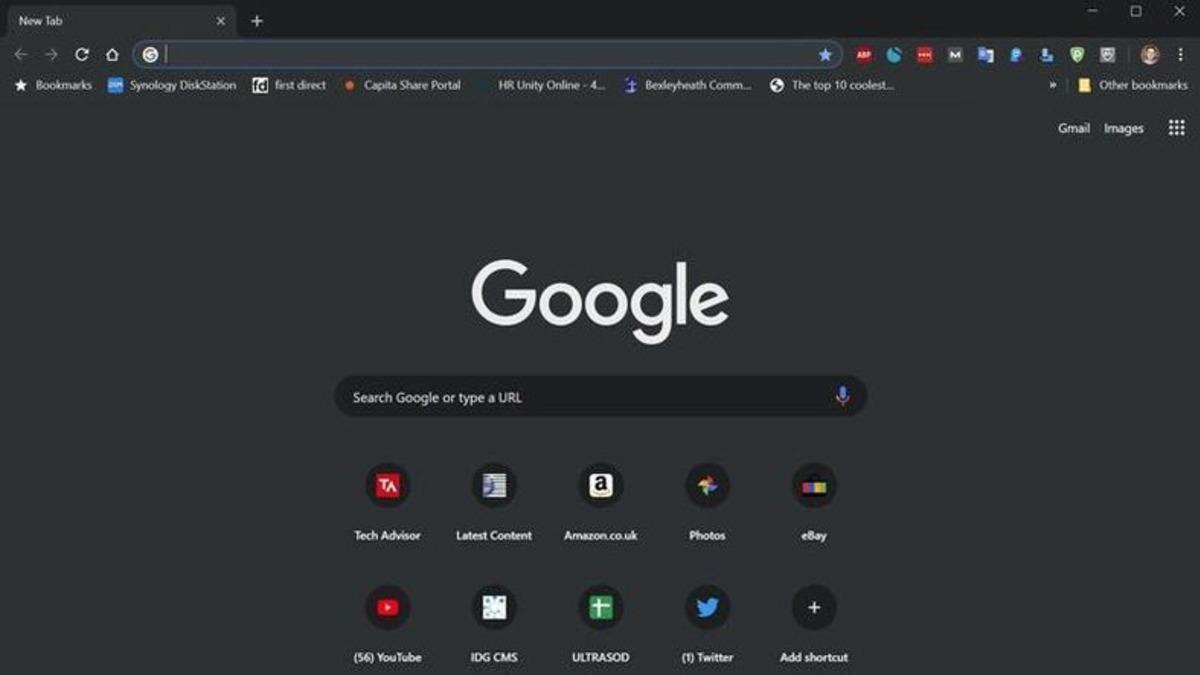Open the green shield privacy extension
Screen dimensions: 1200x675
[x=1077, y=55]
